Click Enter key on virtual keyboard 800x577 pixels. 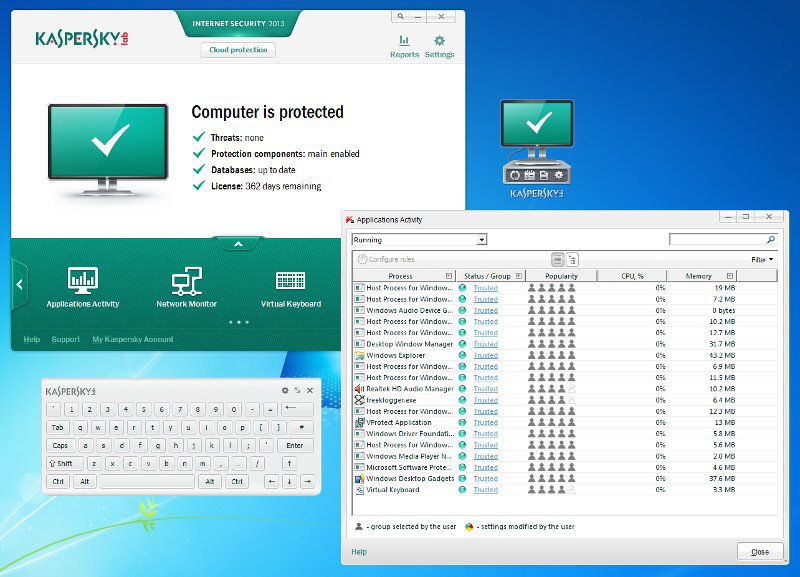[x=295, y=445]
